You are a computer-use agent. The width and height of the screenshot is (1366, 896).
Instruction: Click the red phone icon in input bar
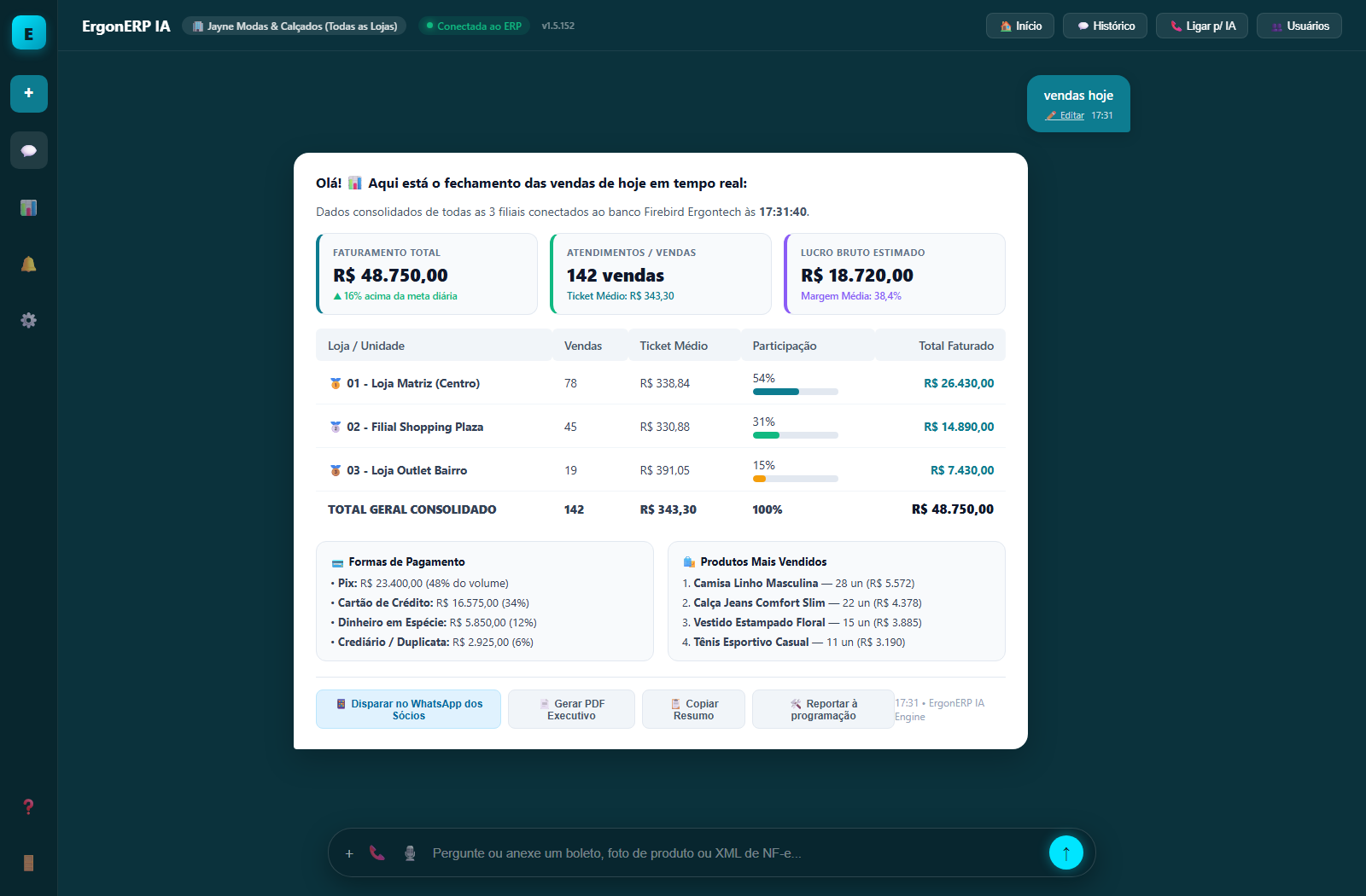[x=377, y=853]
